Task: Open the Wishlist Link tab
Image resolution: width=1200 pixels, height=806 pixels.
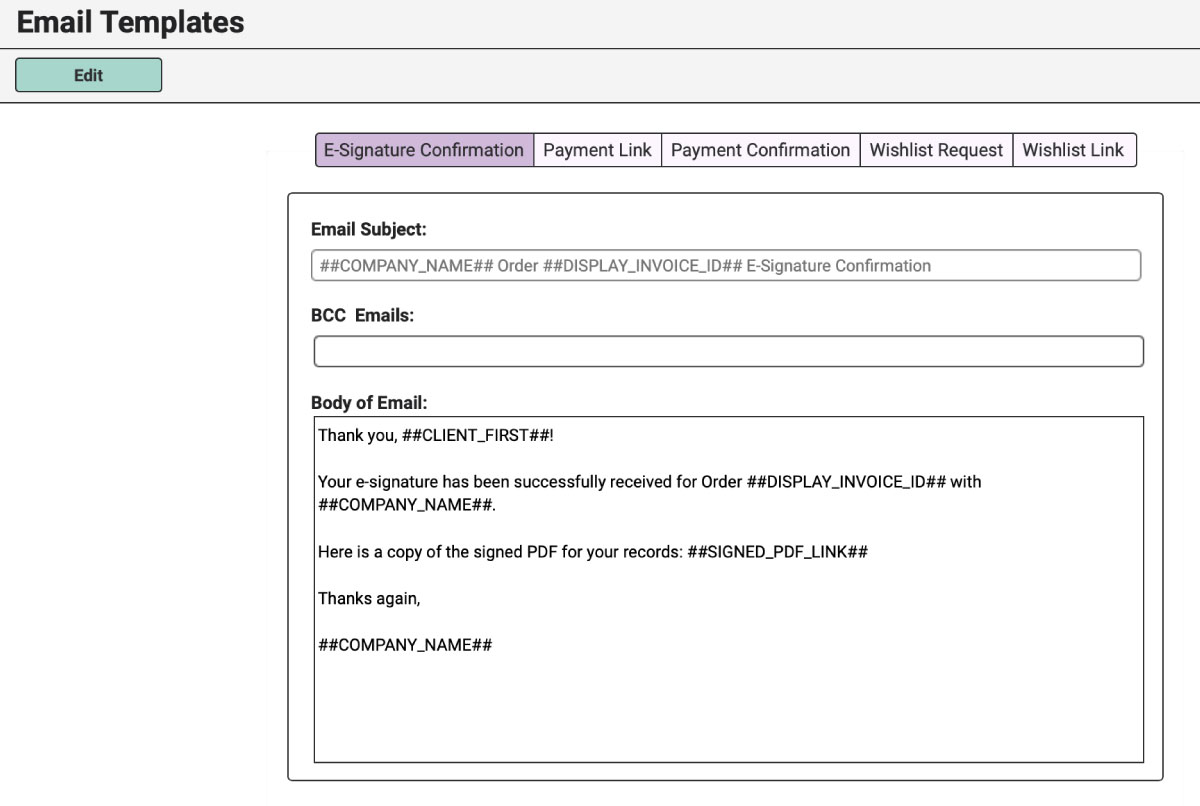Action: 1074,150
